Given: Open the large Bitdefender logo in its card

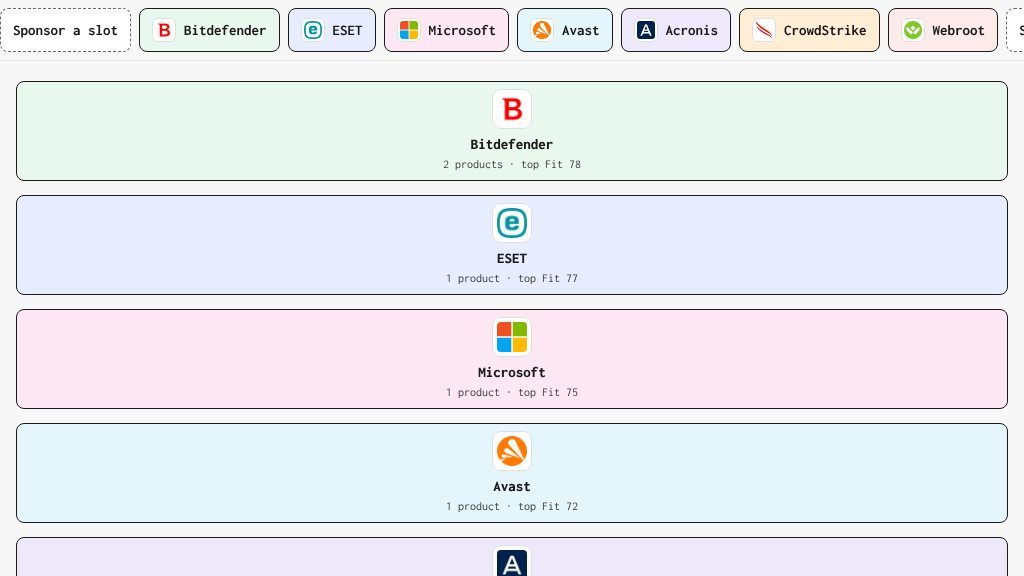Looking at the screenshot, I should tap(512, 109).
